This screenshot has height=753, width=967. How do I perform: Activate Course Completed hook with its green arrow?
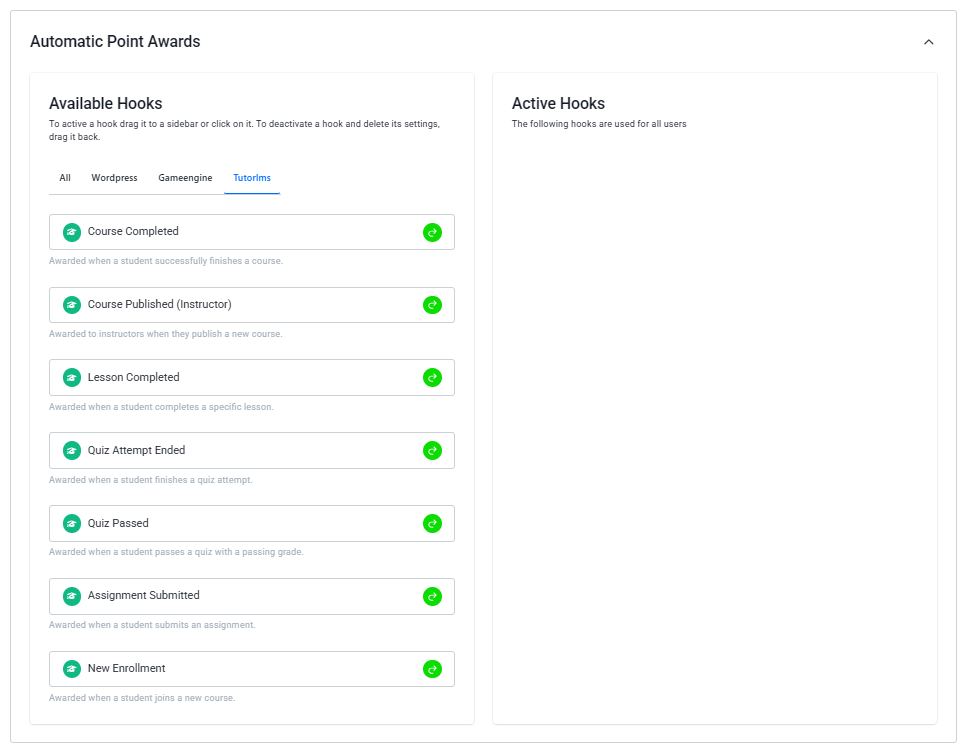click(432, 232)
